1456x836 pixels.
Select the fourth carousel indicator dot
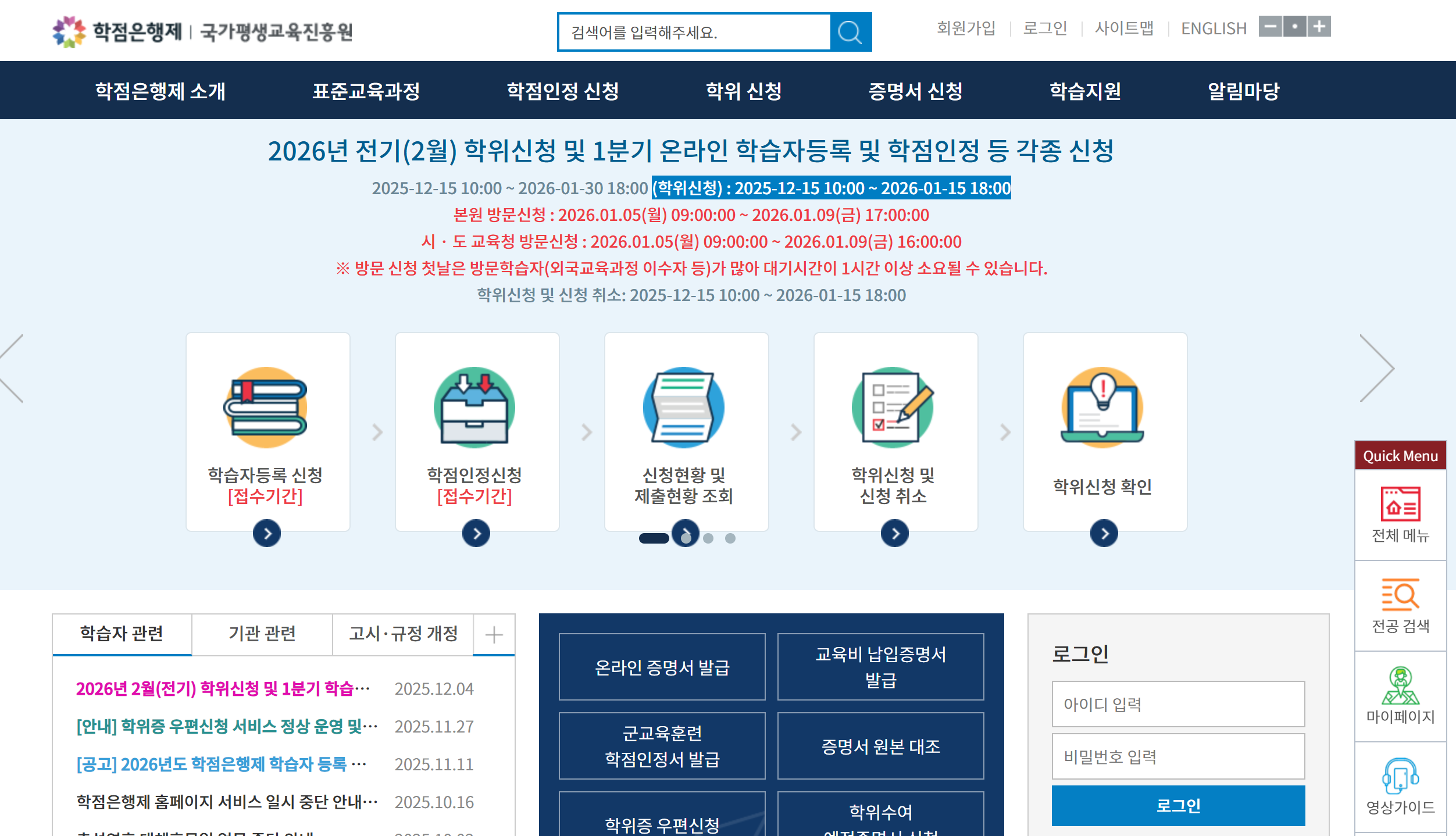tap(730, 538)
